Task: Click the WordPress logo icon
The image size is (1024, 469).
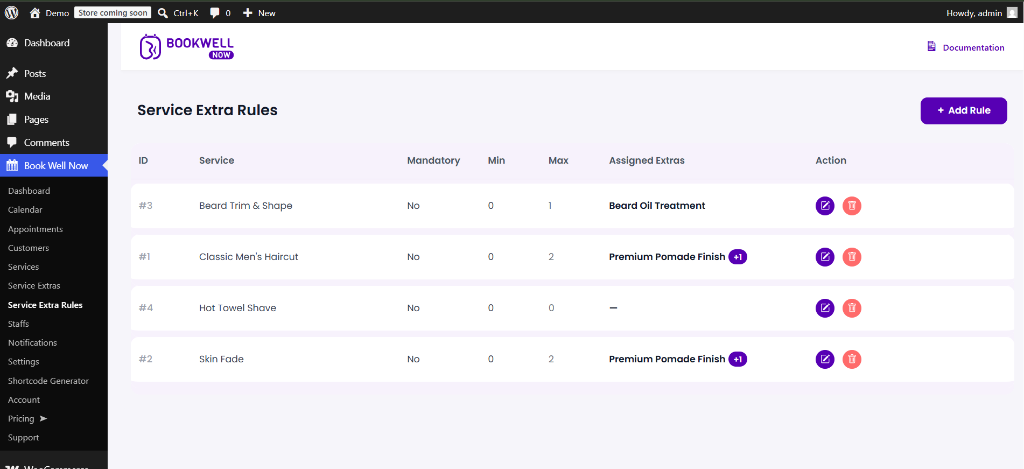Action: pos(11,12)
